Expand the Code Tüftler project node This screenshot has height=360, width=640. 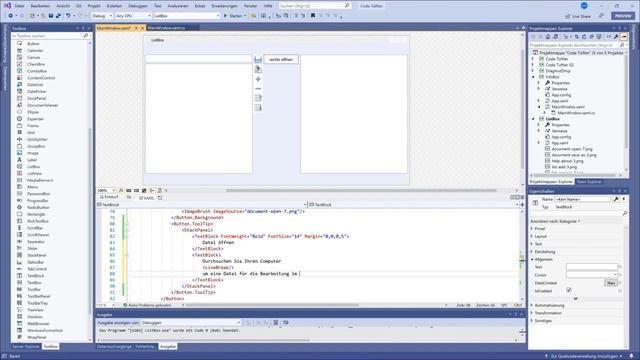(x=533, y=59)
